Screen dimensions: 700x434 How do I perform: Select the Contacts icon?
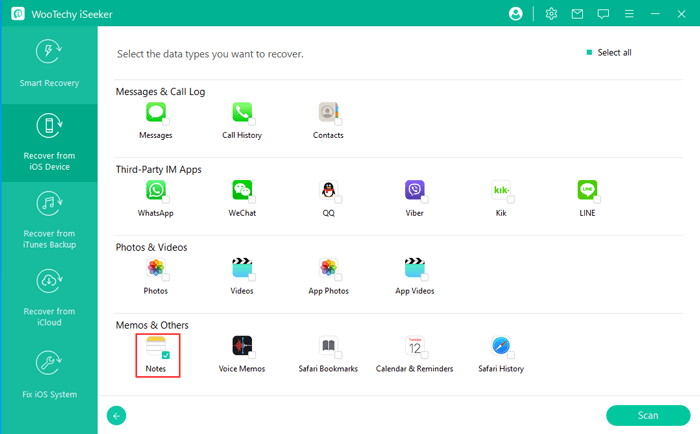(x=328, y=112)
